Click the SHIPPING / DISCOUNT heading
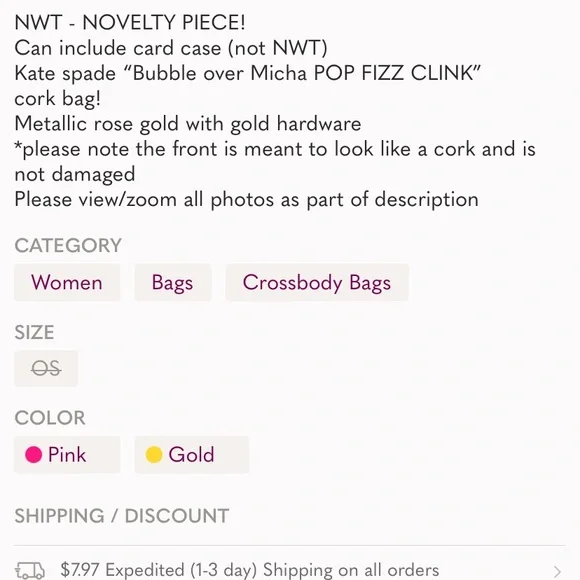 pos(122,516)
